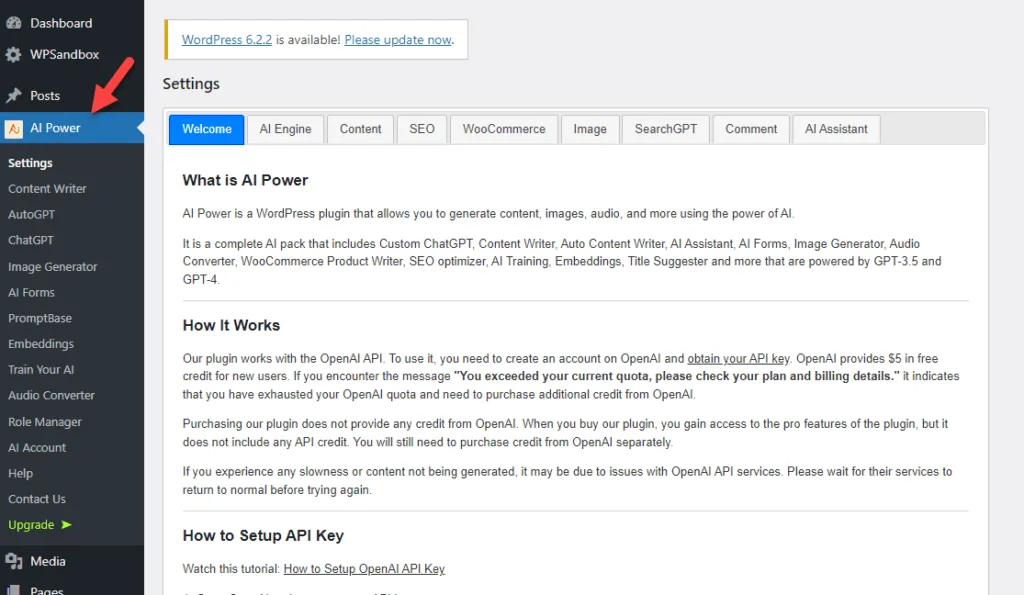Image resolution: width=1024 pixels, height=595 pixels.
Task: Open the SEO settings tab
Action: pos(422,129)
